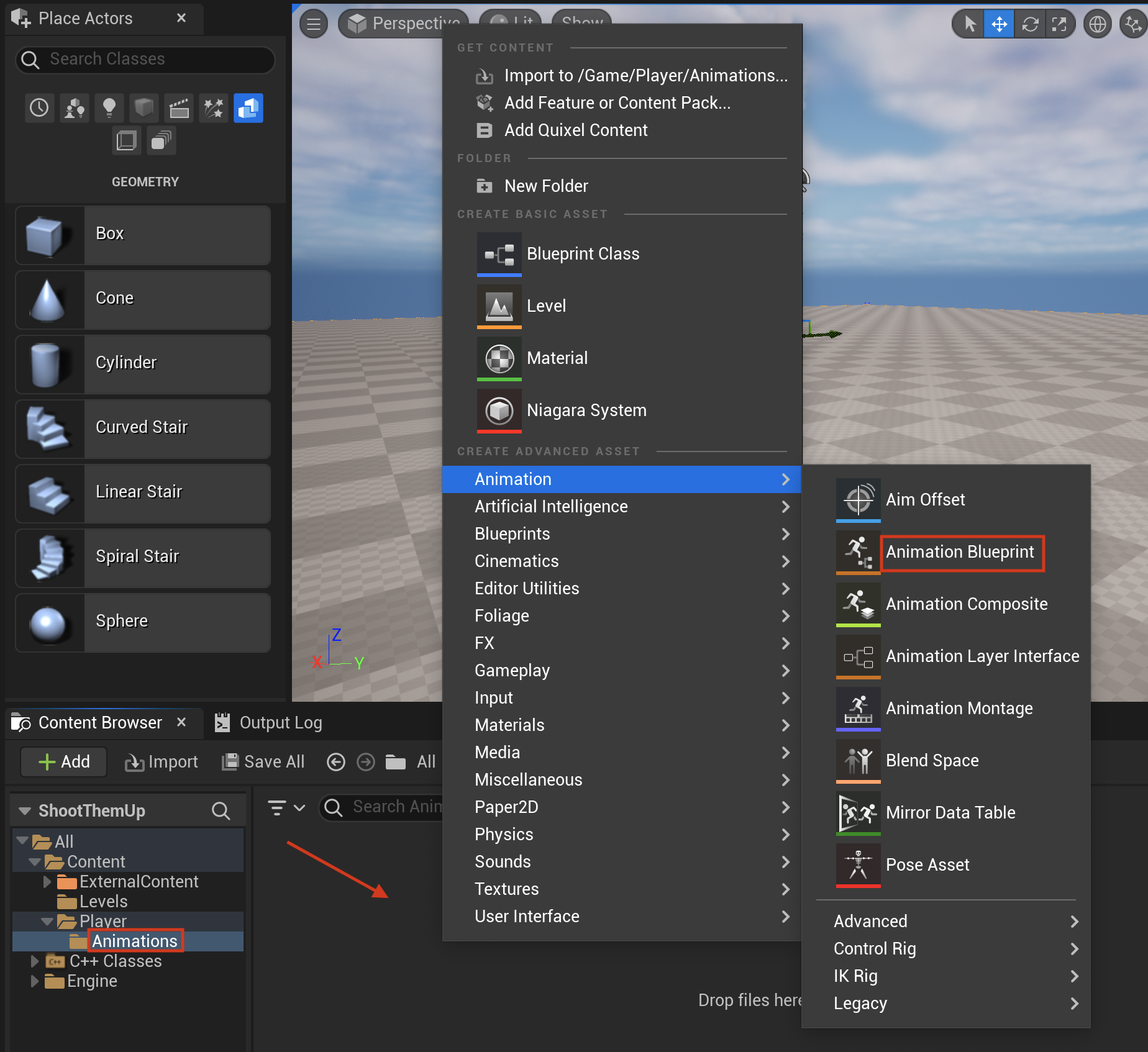Search the ShootThemUp folder tree
Screen dimensions: 1148x1052
pos(221,810)
